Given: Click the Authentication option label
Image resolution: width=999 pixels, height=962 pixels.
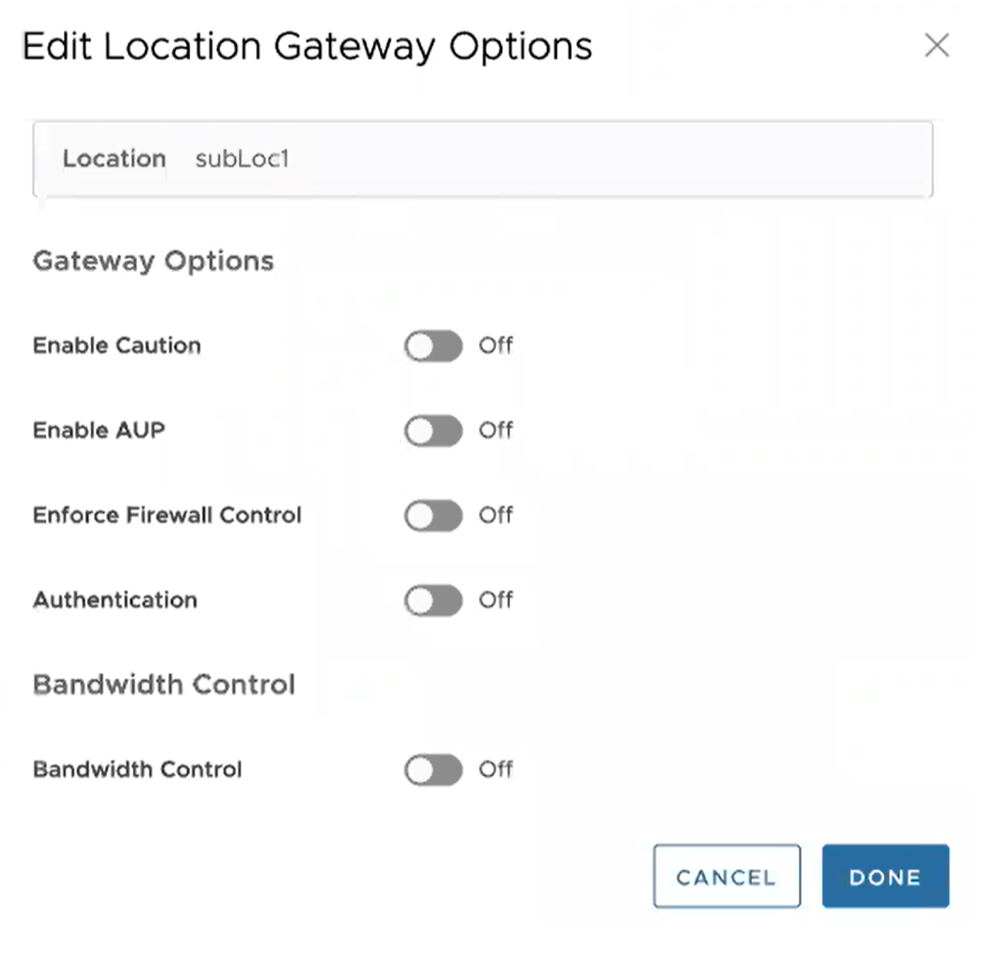Looking at the screenshot, I should (115, 601).
